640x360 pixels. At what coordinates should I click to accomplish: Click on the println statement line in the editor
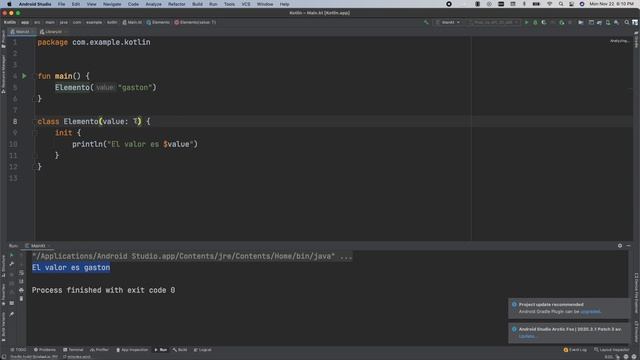click(x=135, y=144)
